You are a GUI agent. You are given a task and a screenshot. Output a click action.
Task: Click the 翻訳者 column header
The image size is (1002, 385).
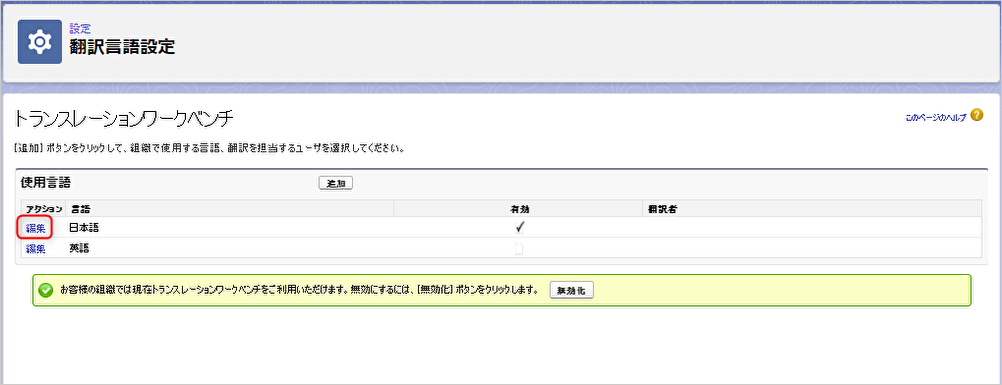(x=662, y=209)
